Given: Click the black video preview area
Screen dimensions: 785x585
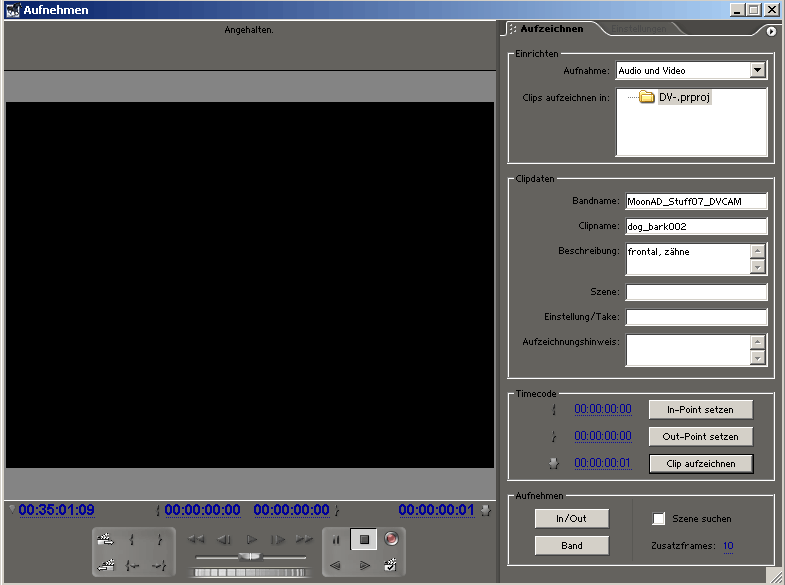Looking at the screenshot, I should click(250, 285).
